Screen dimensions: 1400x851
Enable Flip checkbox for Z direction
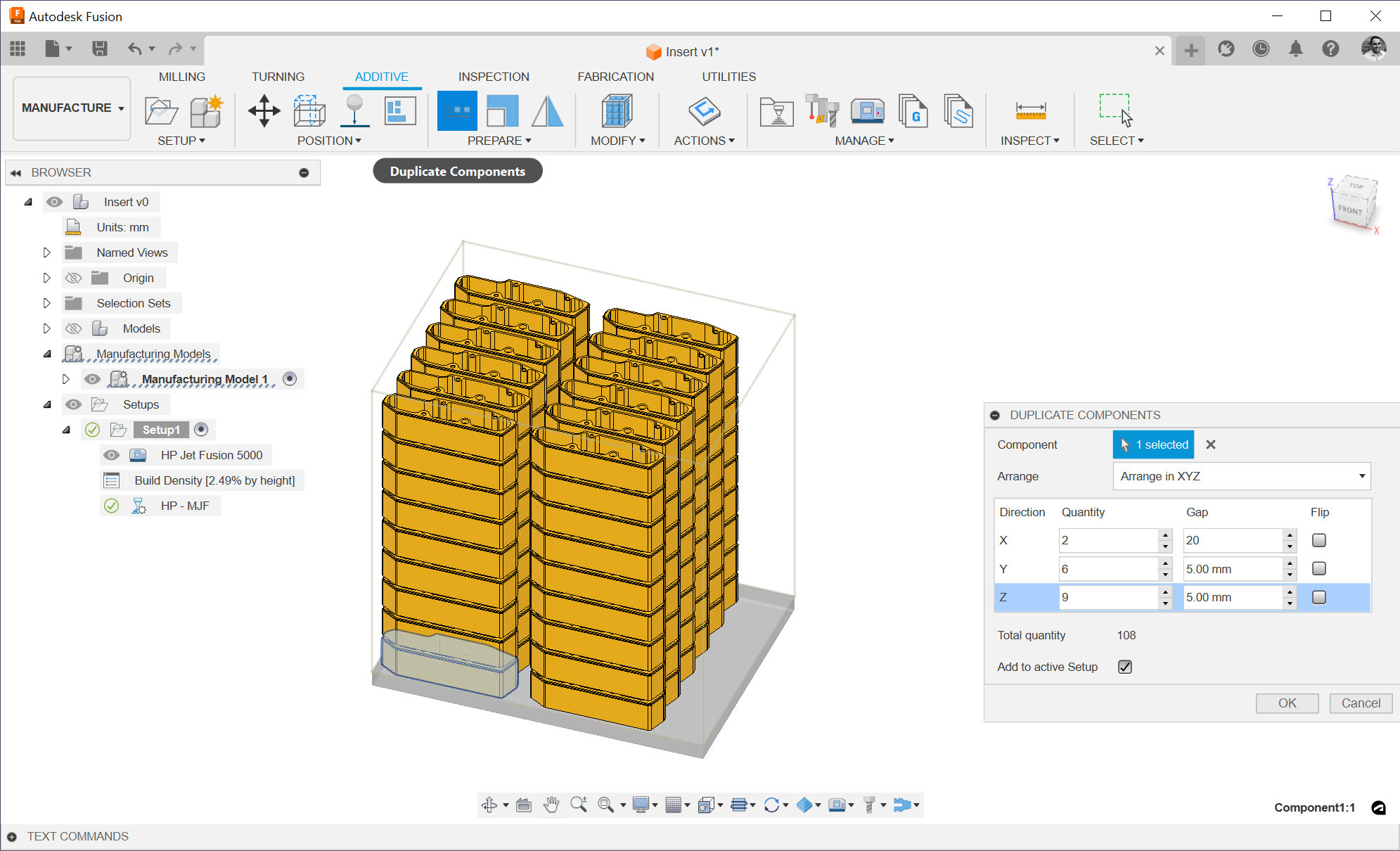(x=1319, y=597)
